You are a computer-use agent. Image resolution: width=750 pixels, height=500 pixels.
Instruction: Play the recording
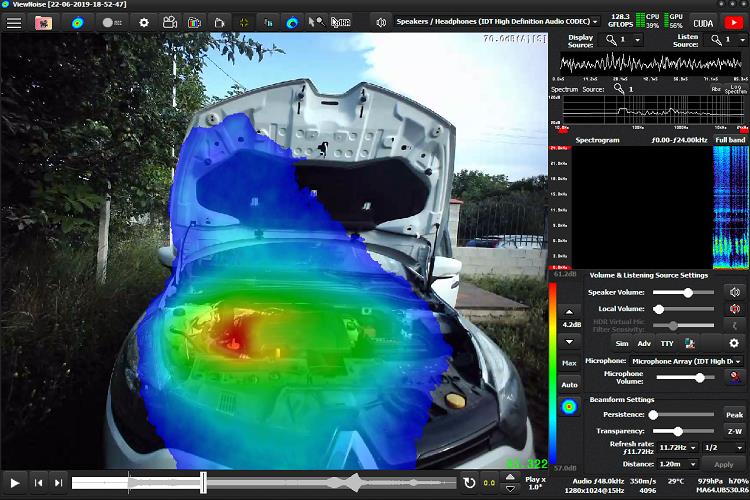pos(15,483)
